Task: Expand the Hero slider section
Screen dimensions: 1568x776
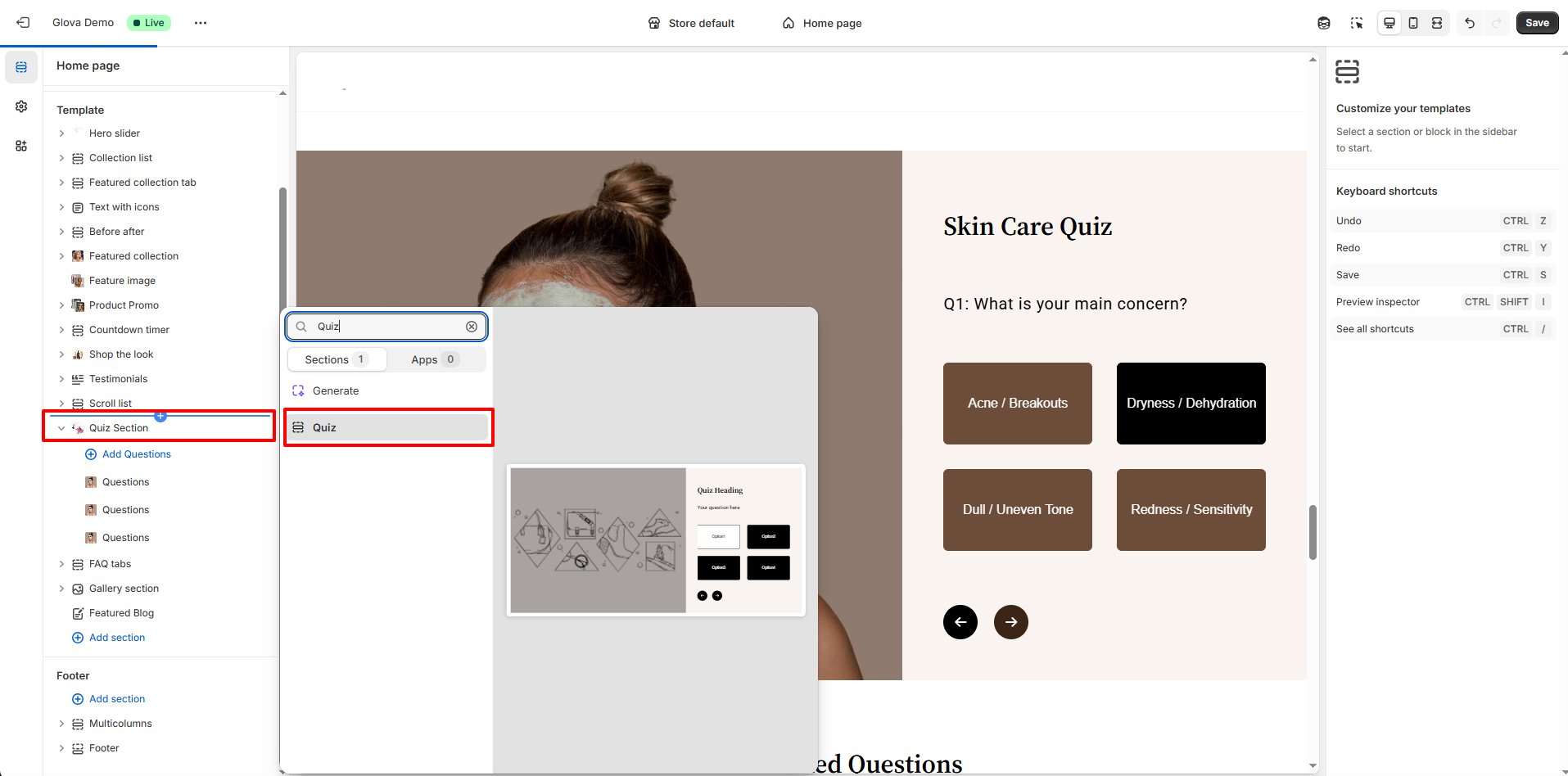Action: click(x=61, y=133)
